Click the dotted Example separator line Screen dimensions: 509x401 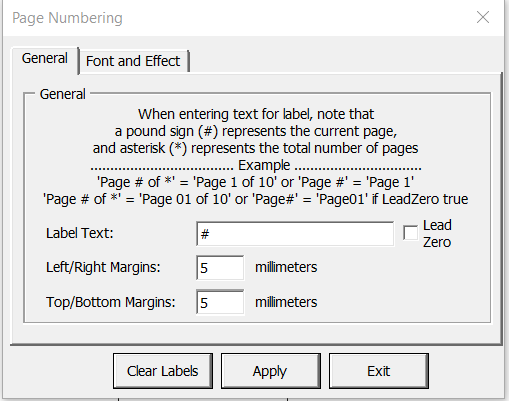(x=256, y=166)
